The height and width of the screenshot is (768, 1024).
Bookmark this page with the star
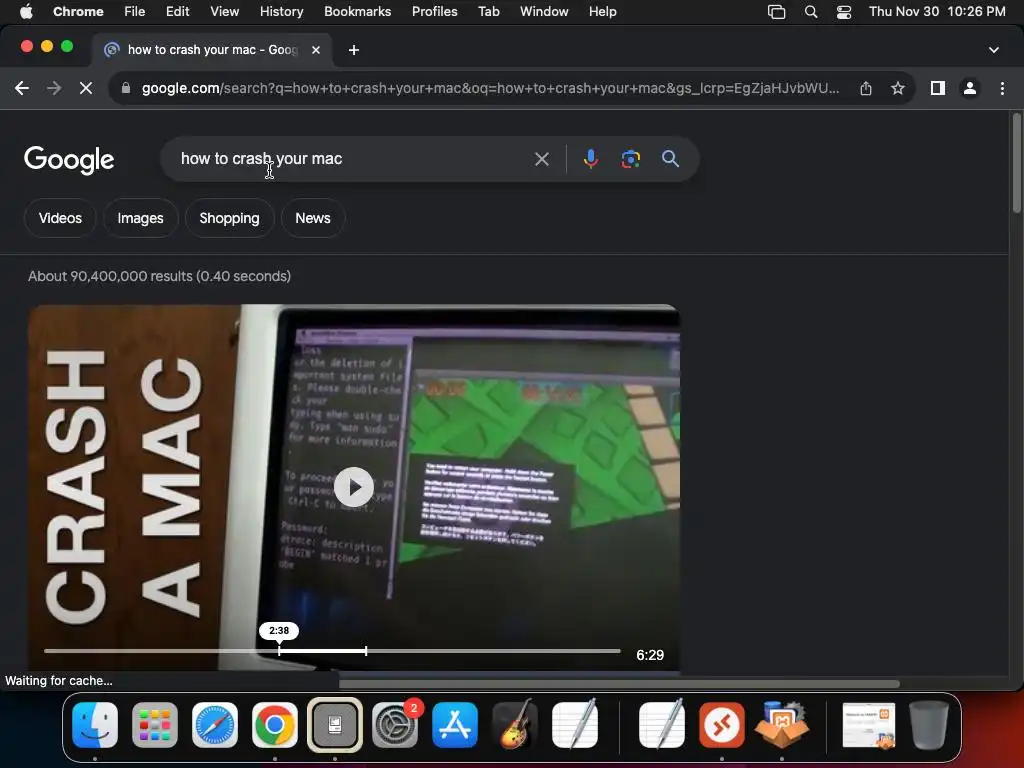tap(898, 88)
